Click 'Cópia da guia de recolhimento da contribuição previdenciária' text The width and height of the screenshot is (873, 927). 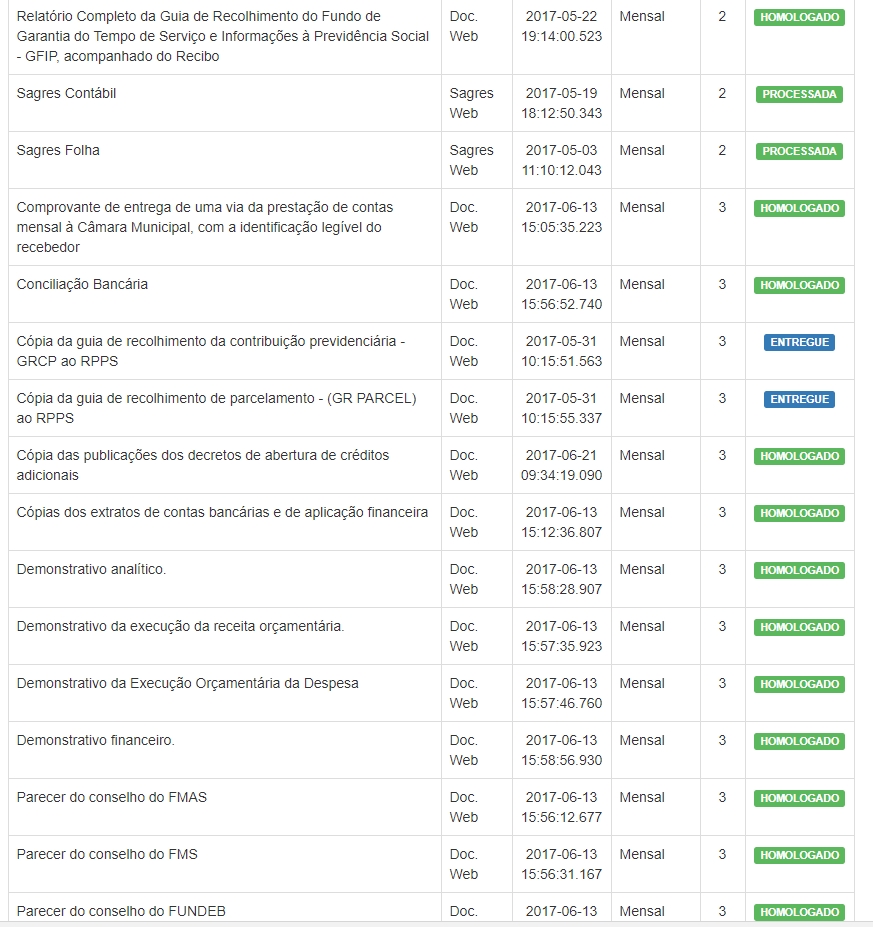click(x=211, y=351)
